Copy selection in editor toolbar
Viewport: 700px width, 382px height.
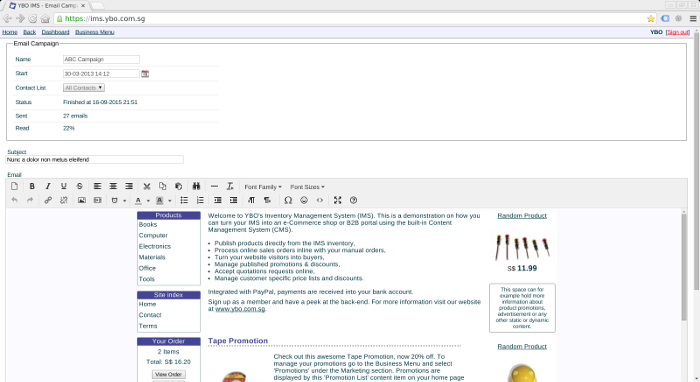coord(162,186)
